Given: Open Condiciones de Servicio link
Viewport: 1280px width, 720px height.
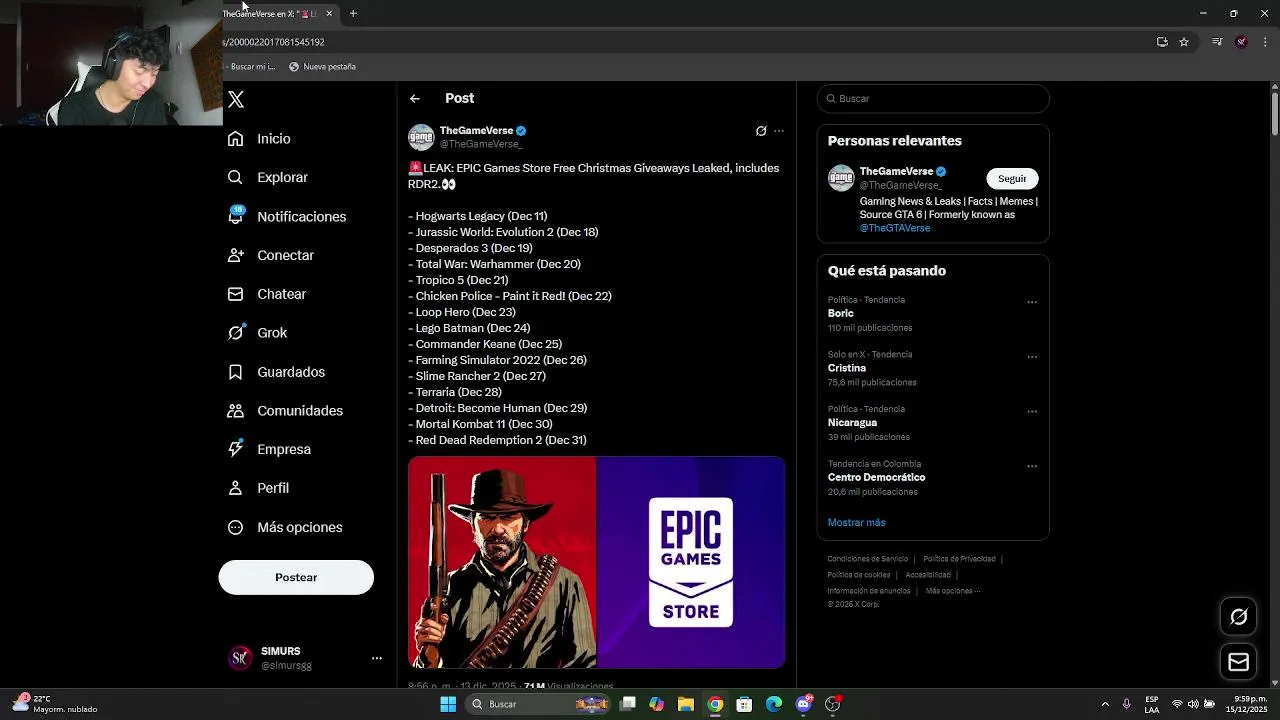Looking at the screenshot, I should click(868, 559).
